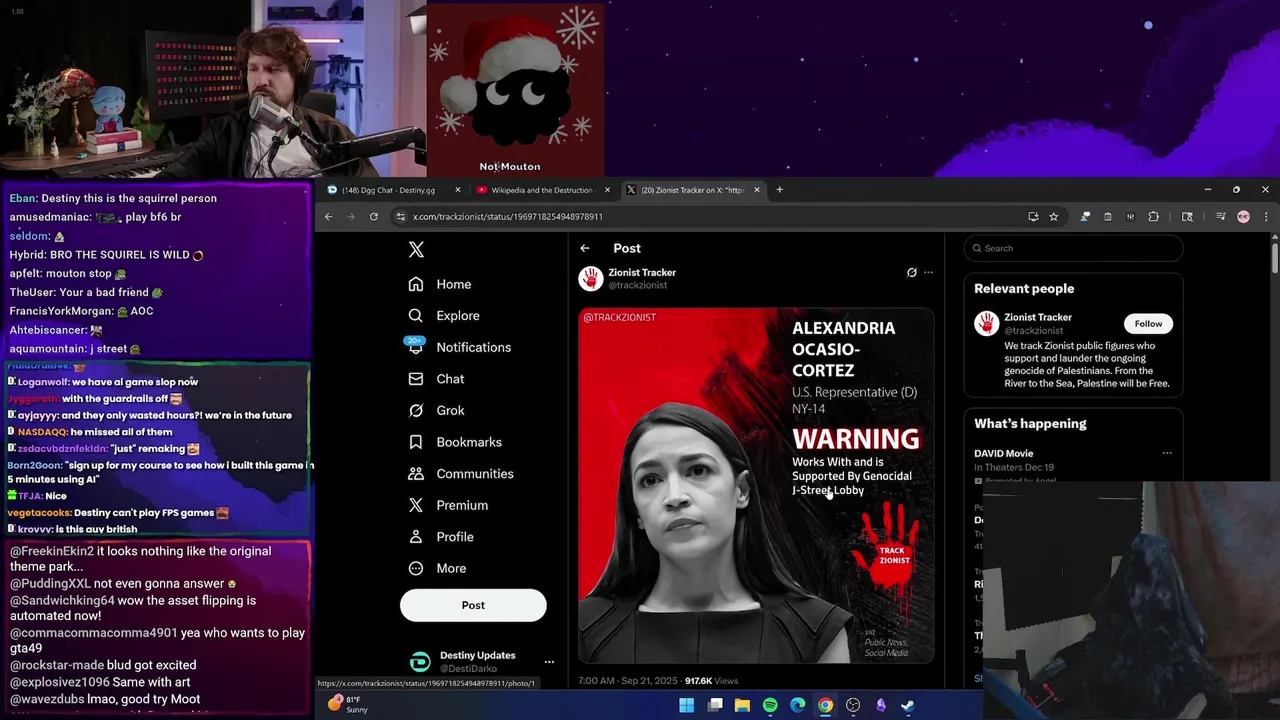Click the Chrome address bar URL

(508, 216)
